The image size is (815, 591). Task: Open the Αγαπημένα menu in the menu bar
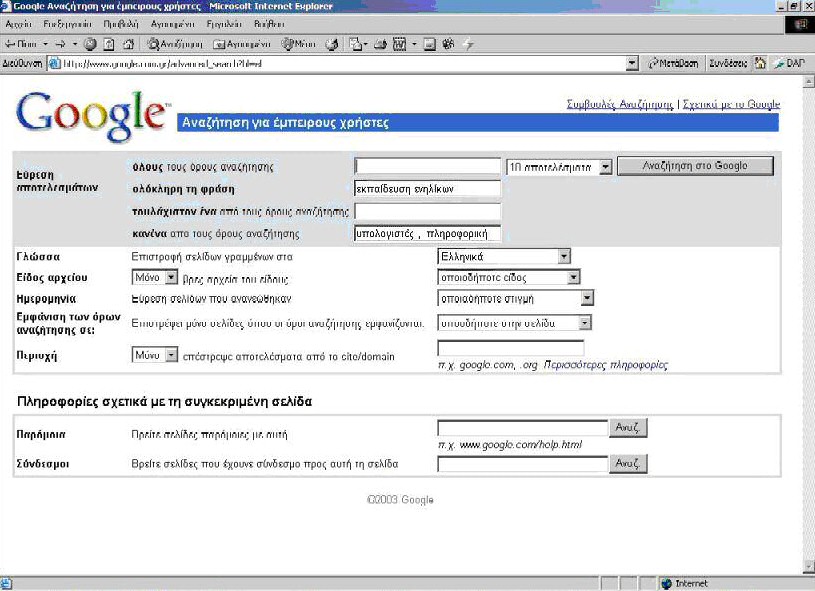click(x=173, y=24)
